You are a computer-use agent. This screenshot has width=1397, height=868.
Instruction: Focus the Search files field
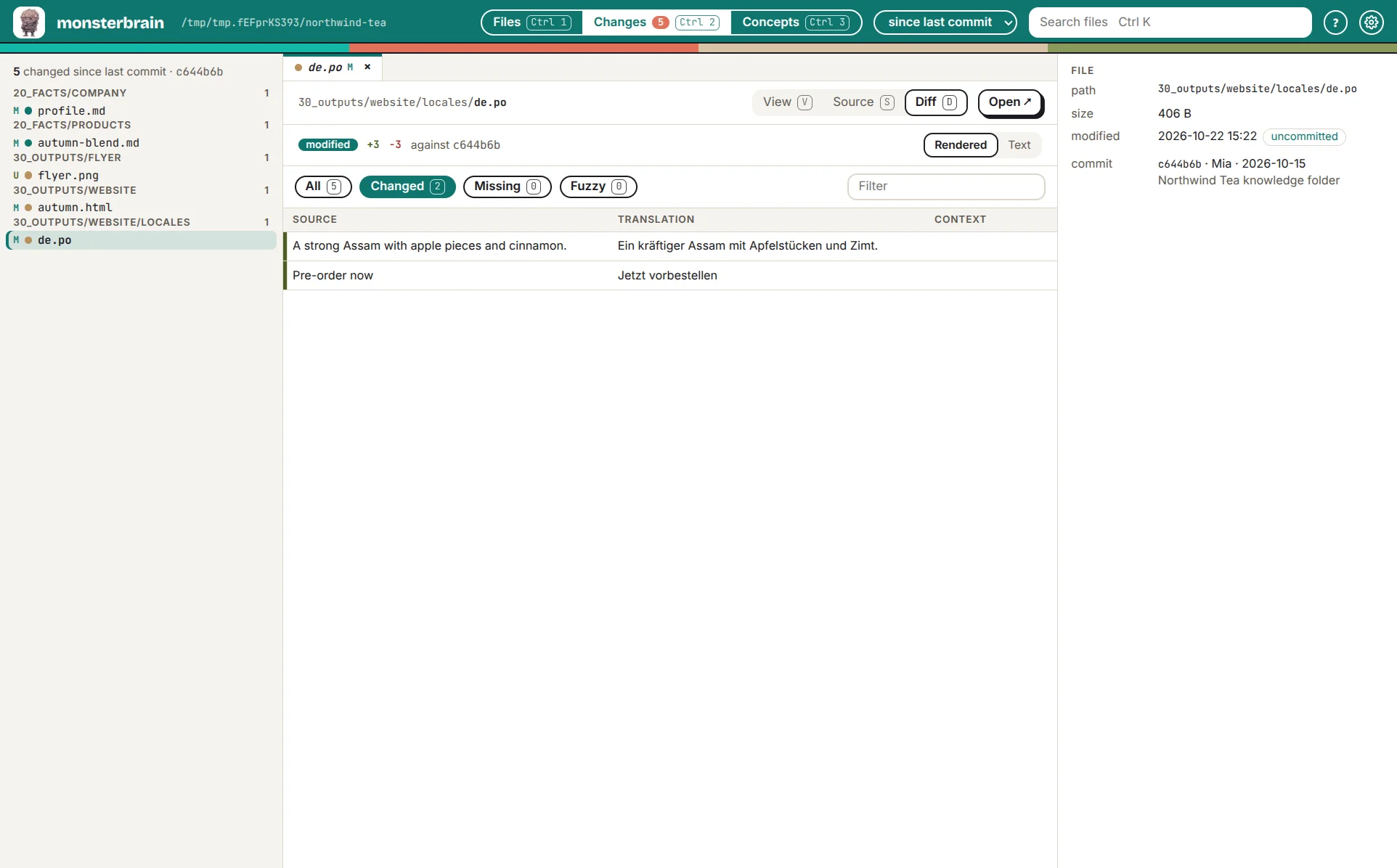[x=1170, y=22]
